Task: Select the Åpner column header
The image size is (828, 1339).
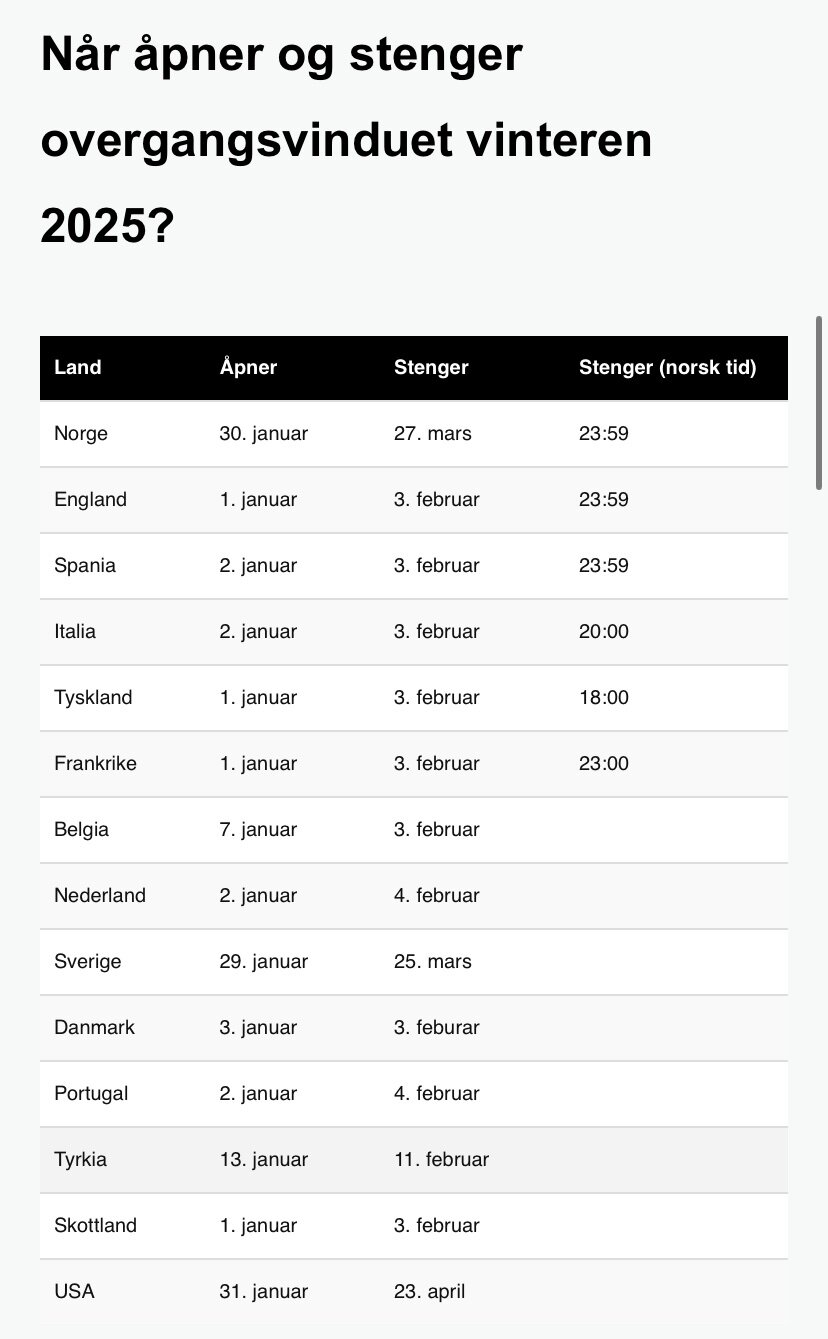Action: pyautogui.click(x=248, y=367)
